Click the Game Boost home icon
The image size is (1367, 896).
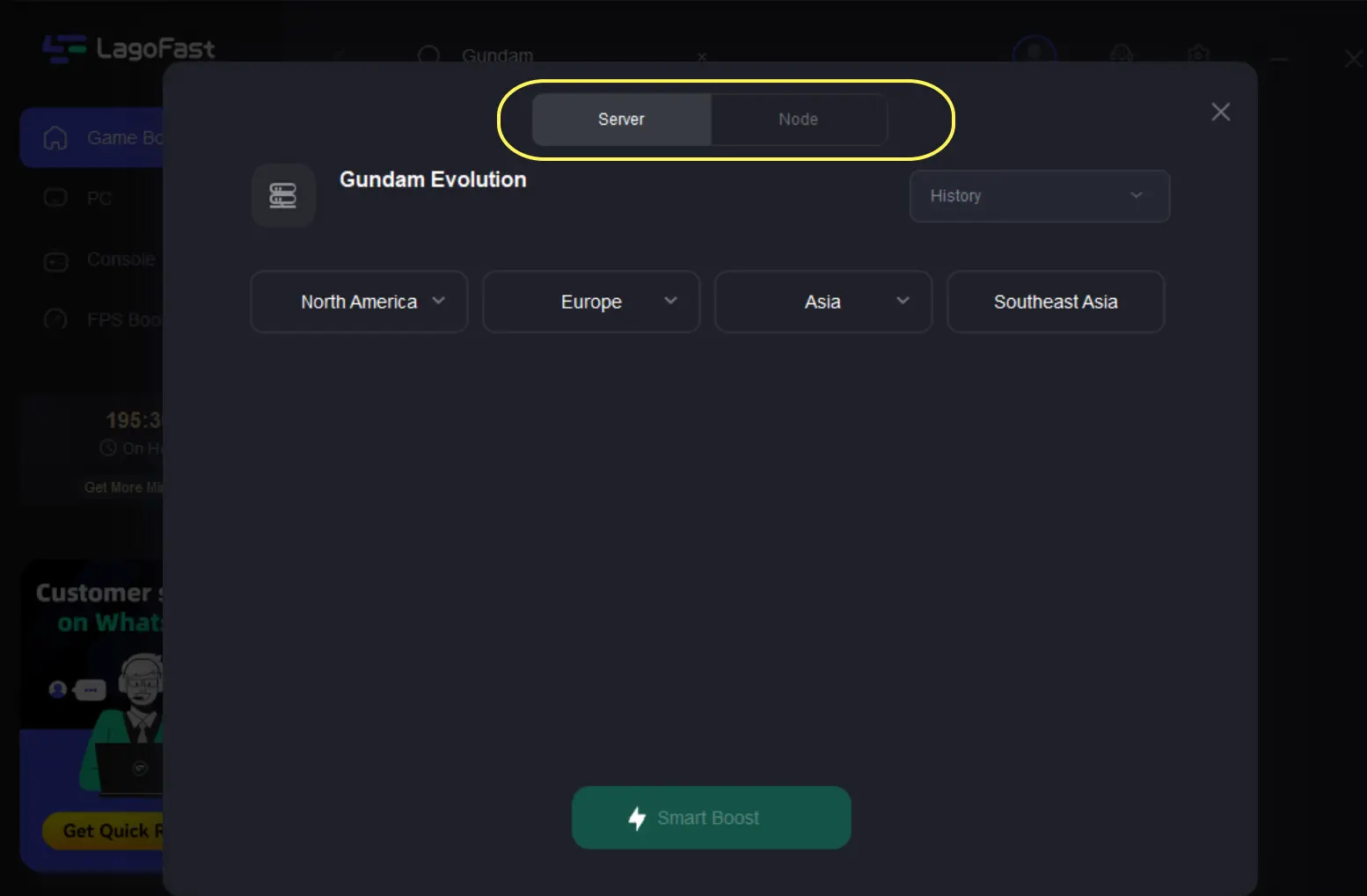tap(55, 138)
